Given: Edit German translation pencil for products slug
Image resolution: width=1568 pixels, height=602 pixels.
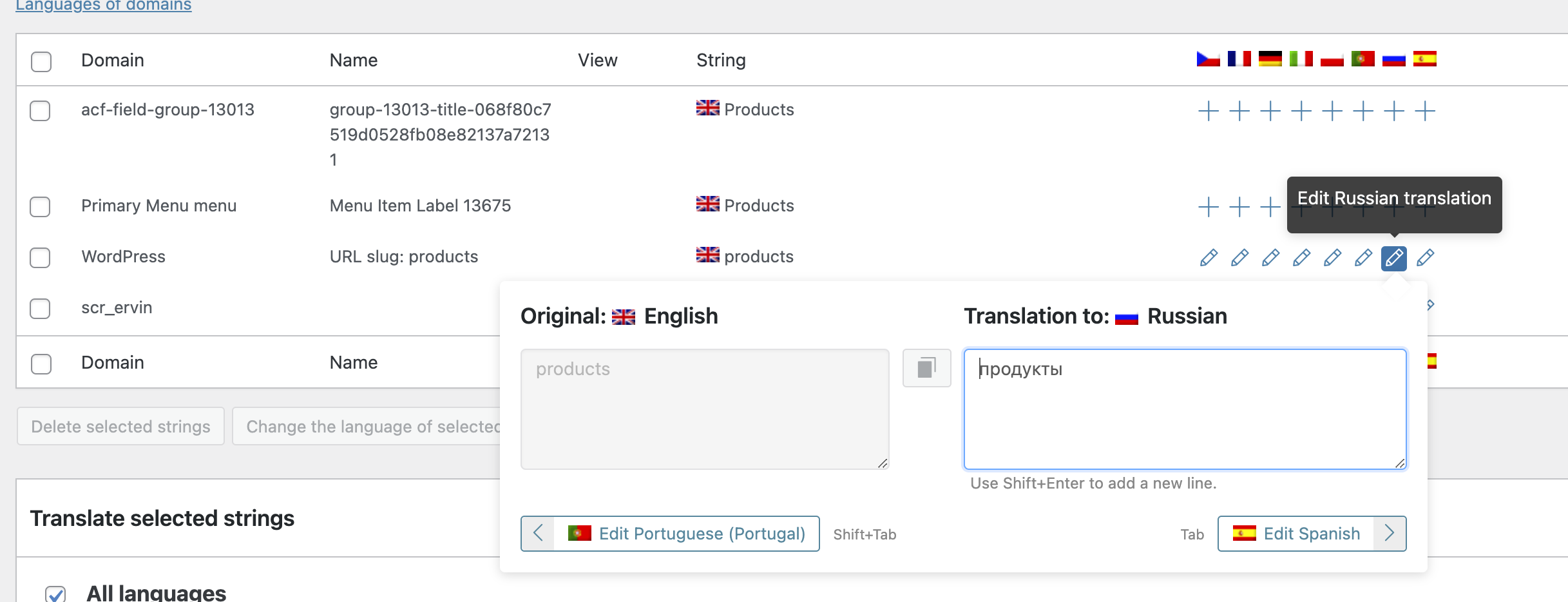Looking at the screenshot, I should coord(1270,258).
